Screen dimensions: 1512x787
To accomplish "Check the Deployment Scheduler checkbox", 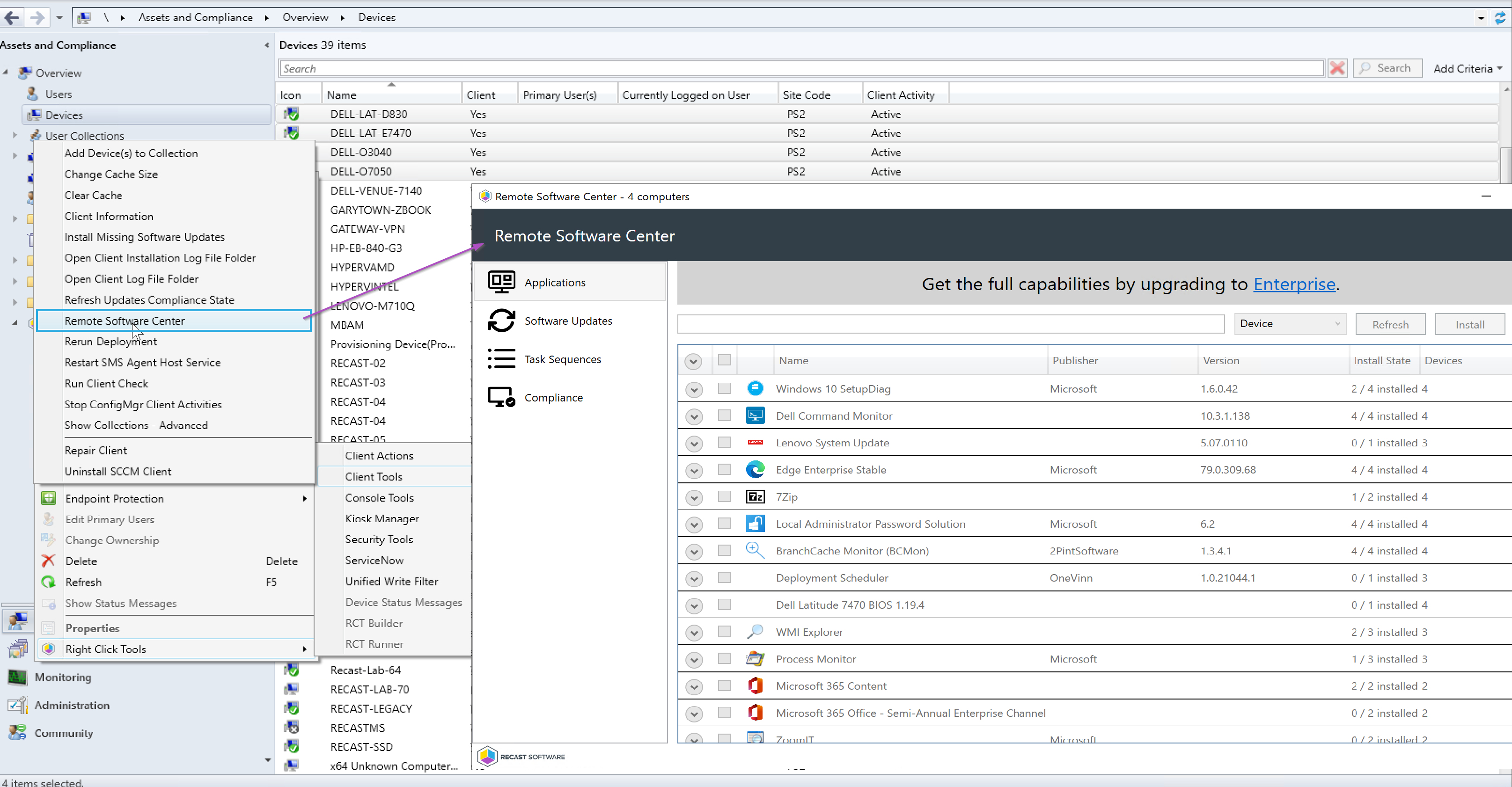I will 724,577.
